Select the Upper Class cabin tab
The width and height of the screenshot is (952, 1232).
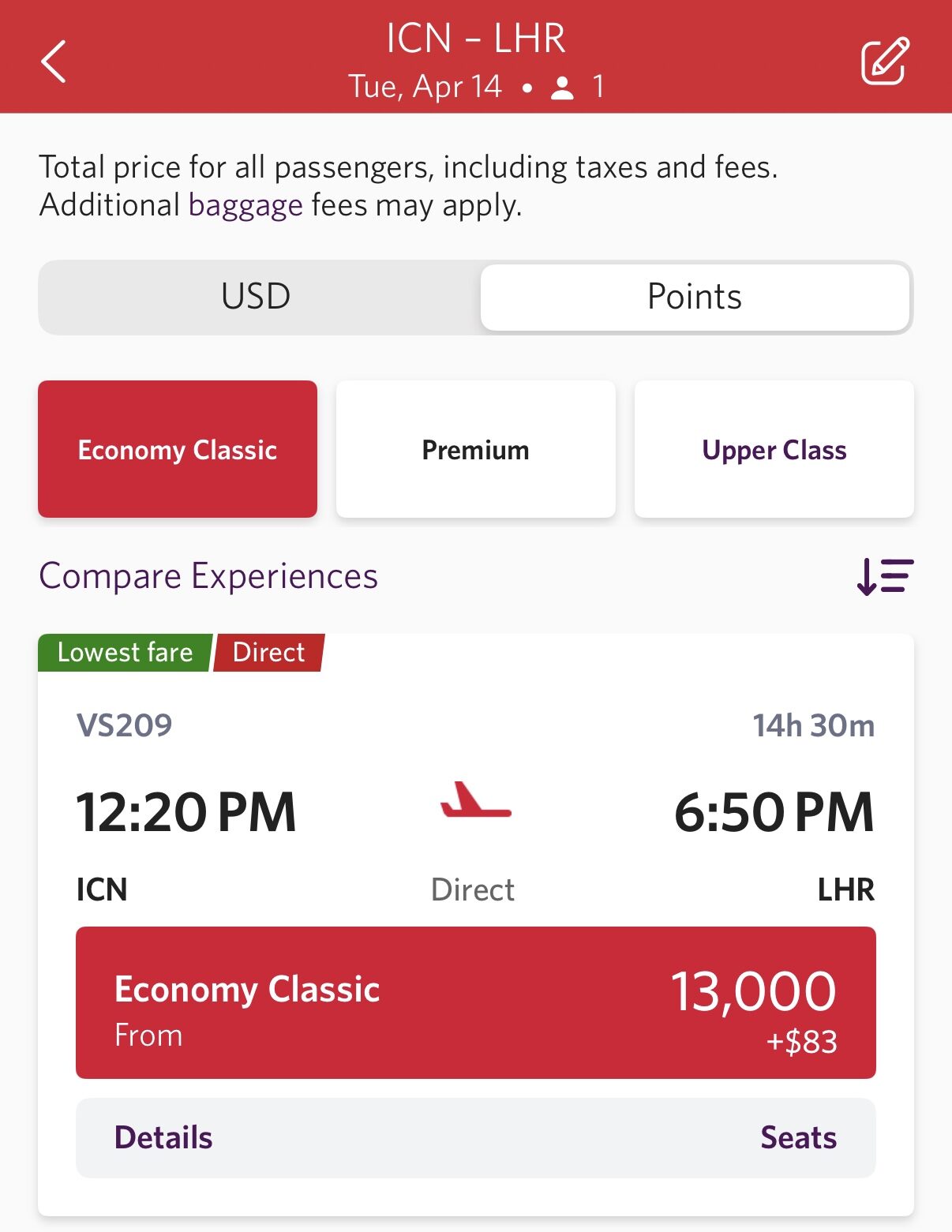774,449
